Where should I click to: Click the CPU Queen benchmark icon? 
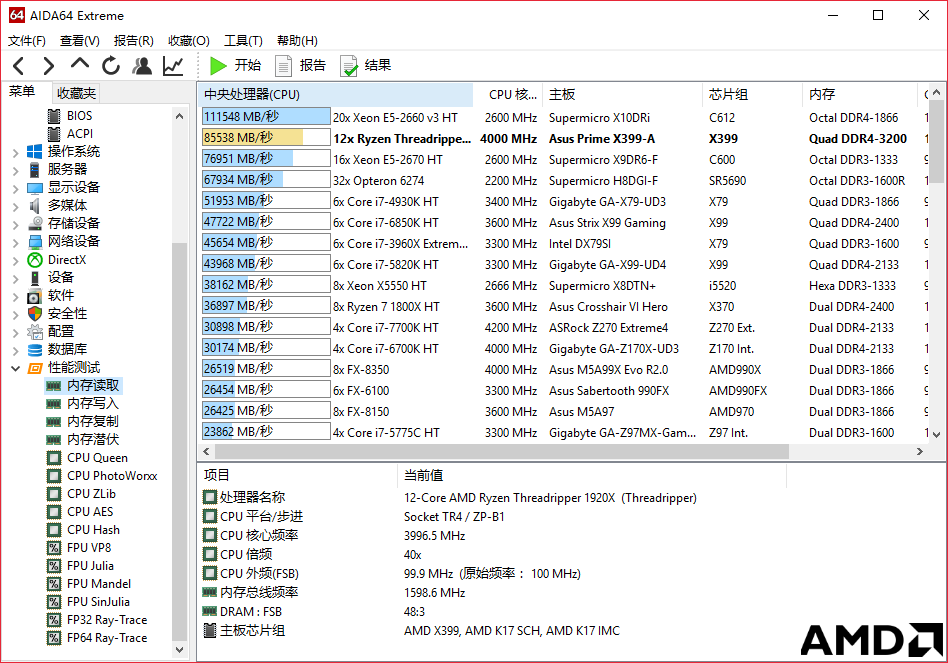click(54, 458)
